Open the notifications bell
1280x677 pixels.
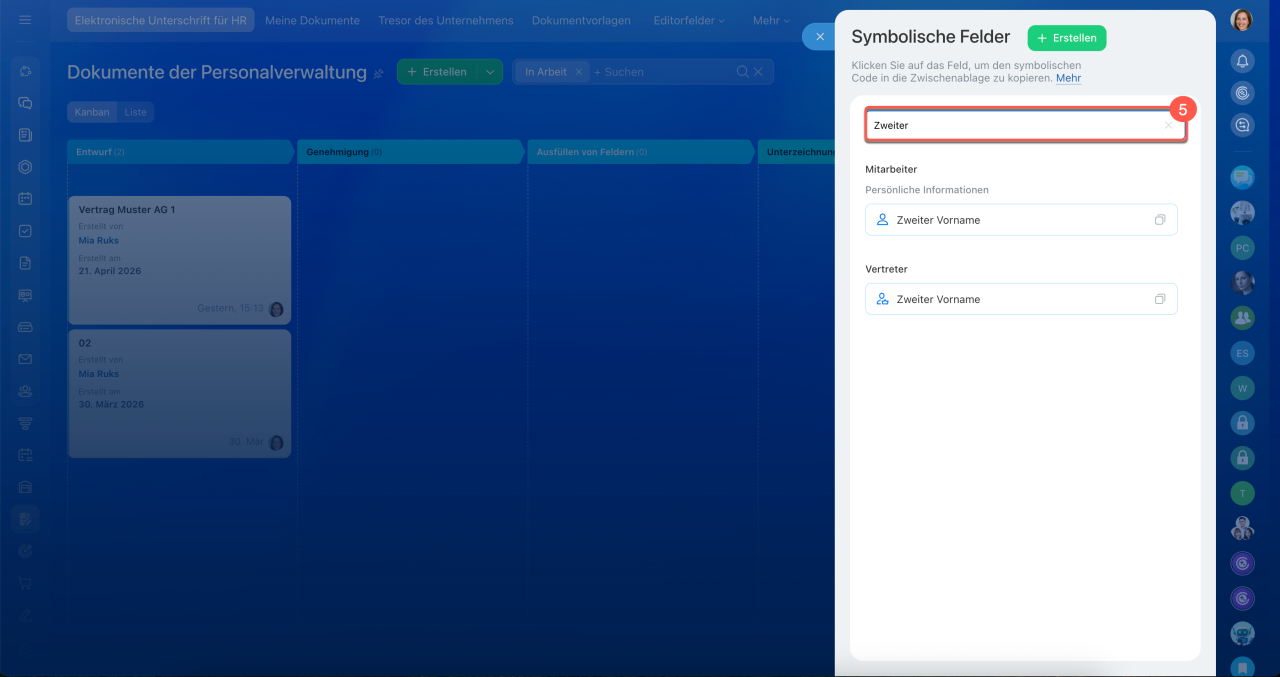pos(1242,61)
